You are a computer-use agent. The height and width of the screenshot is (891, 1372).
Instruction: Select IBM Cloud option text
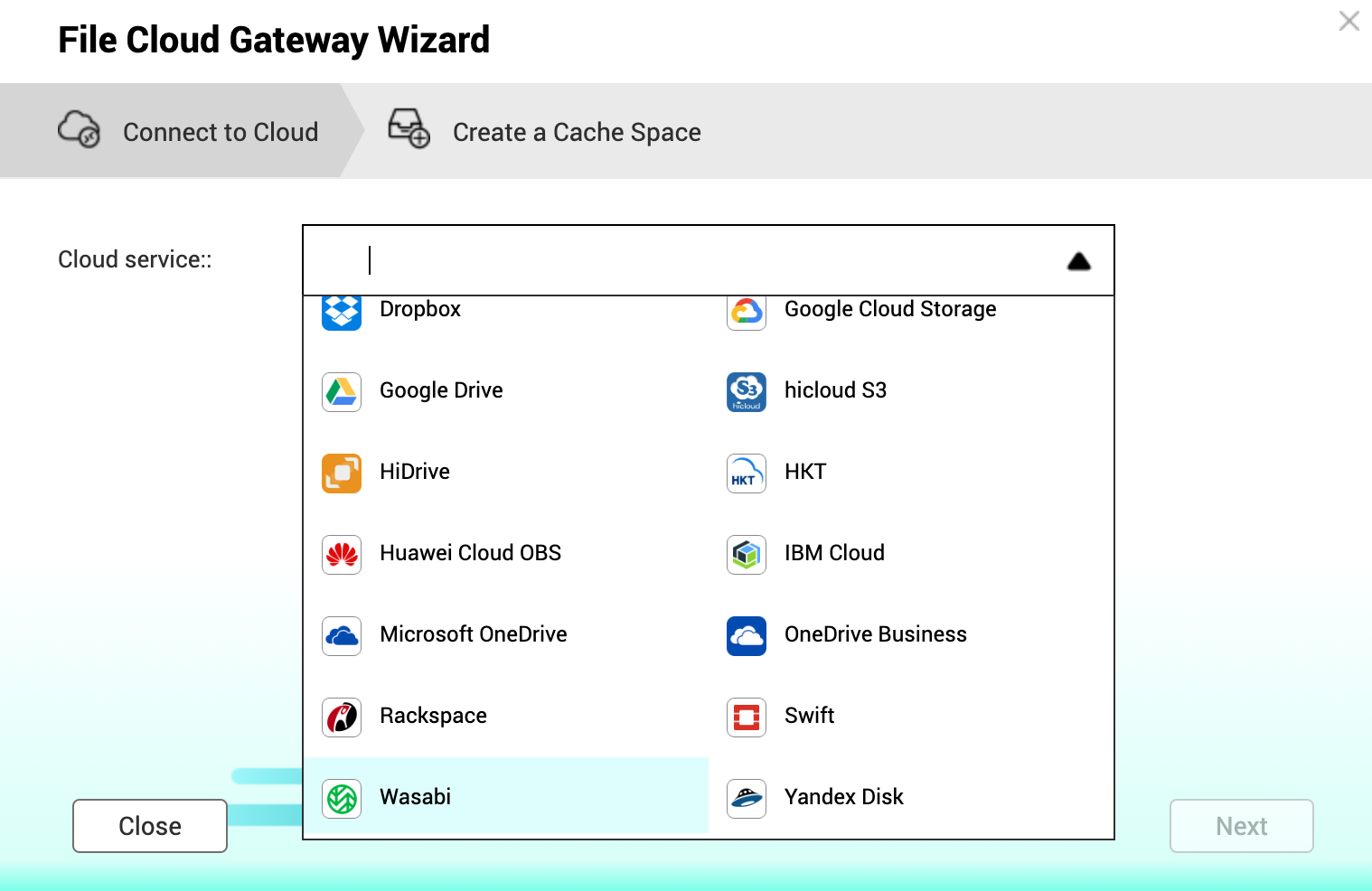point(834,553)
